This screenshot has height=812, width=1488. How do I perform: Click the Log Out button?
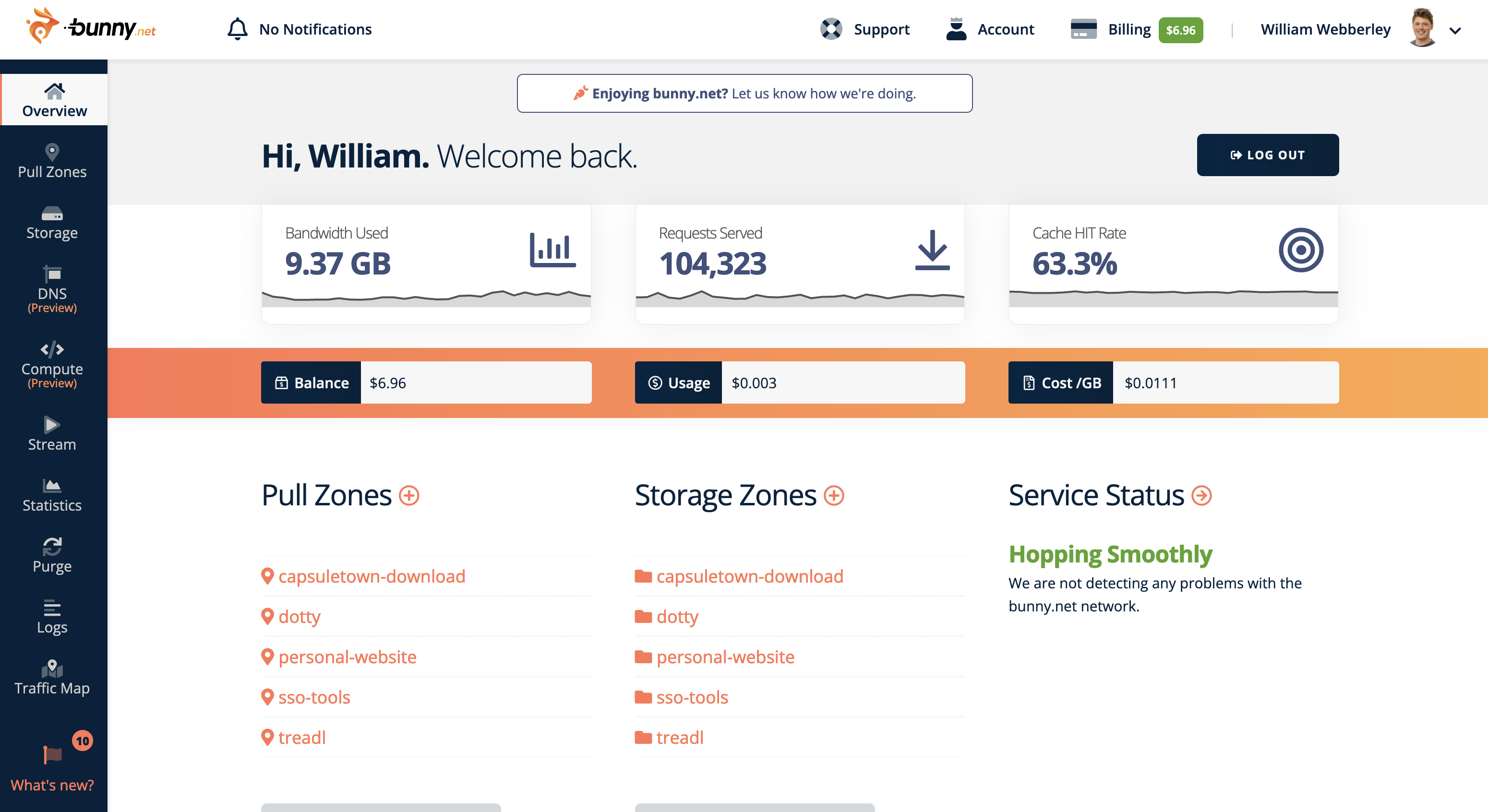pos(1267,155)
